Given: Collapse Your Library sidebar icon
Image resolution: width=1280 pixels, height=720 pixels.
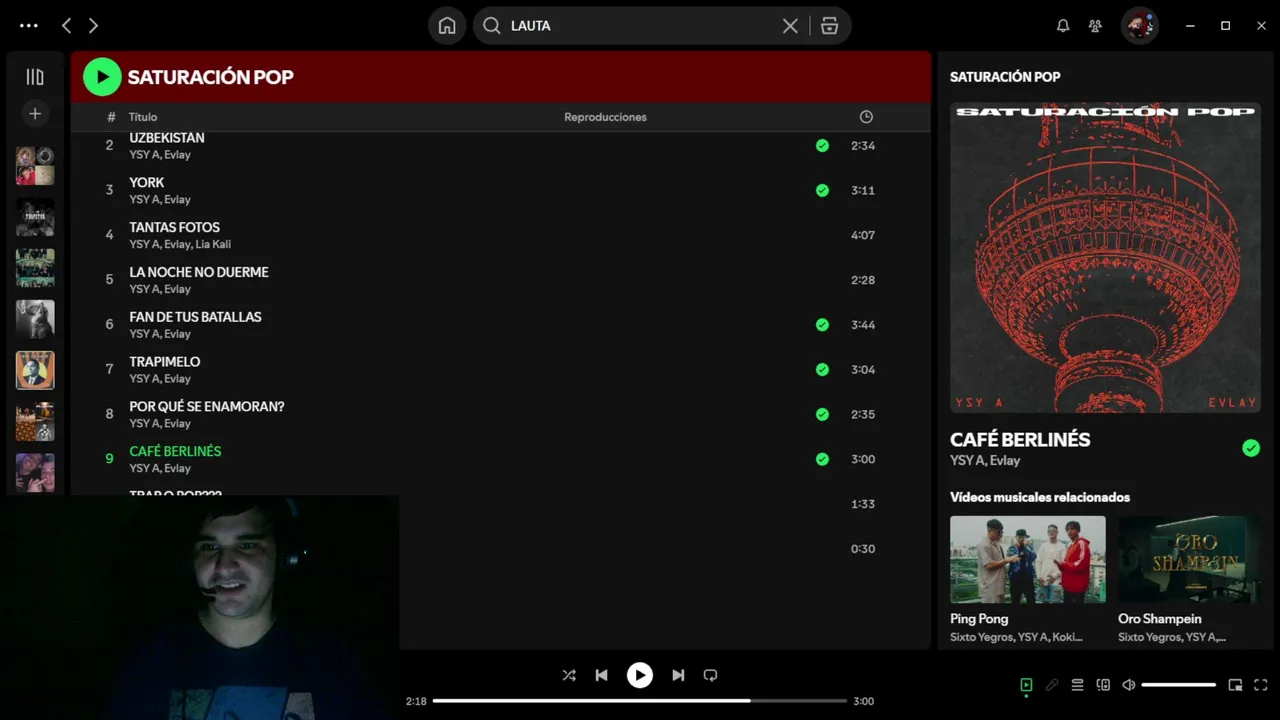Looking at the screenshot, I should click(x=35, y=77).
